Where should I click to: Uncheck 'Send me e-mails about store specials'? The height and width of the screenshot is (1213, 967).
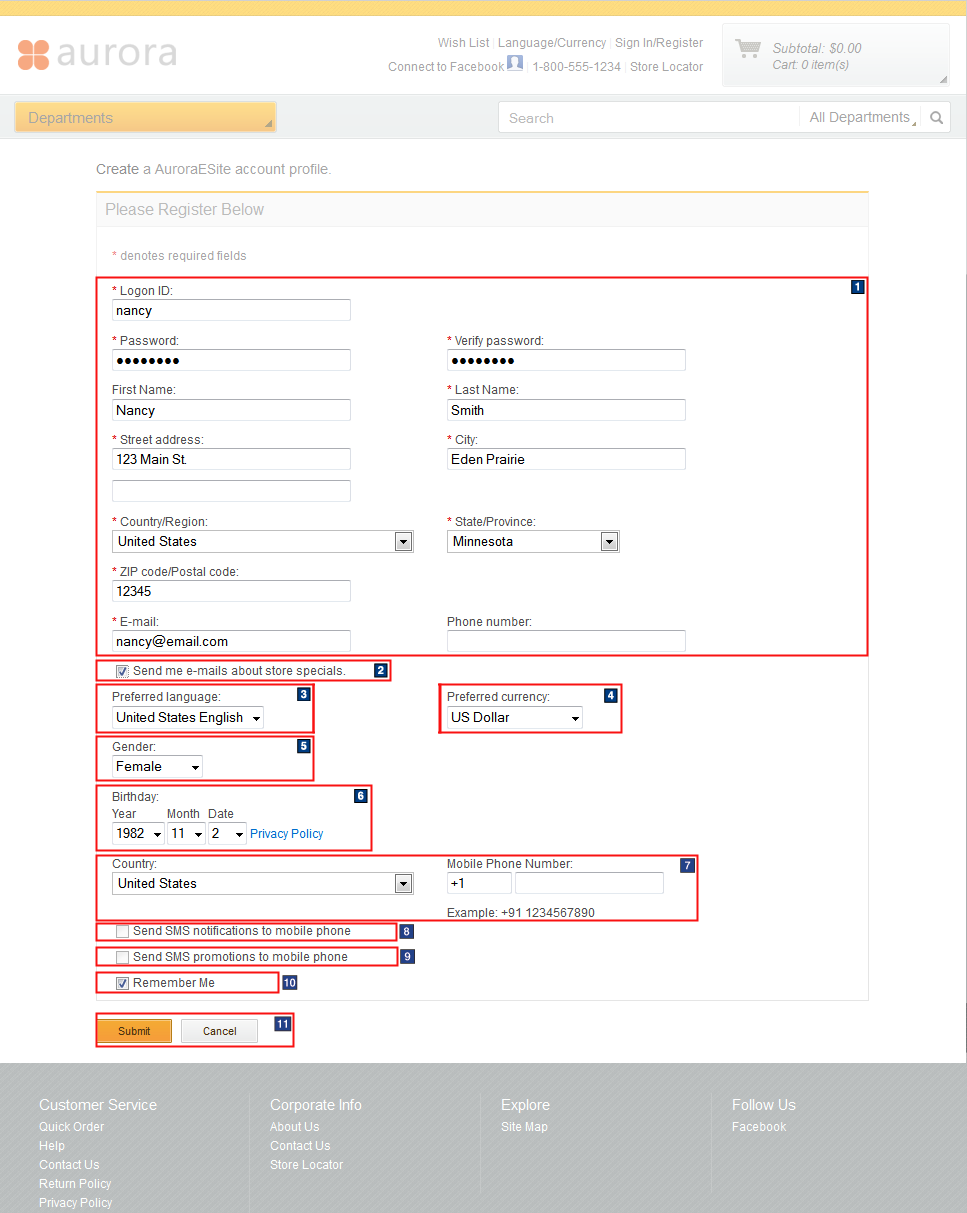coord(122,671)
